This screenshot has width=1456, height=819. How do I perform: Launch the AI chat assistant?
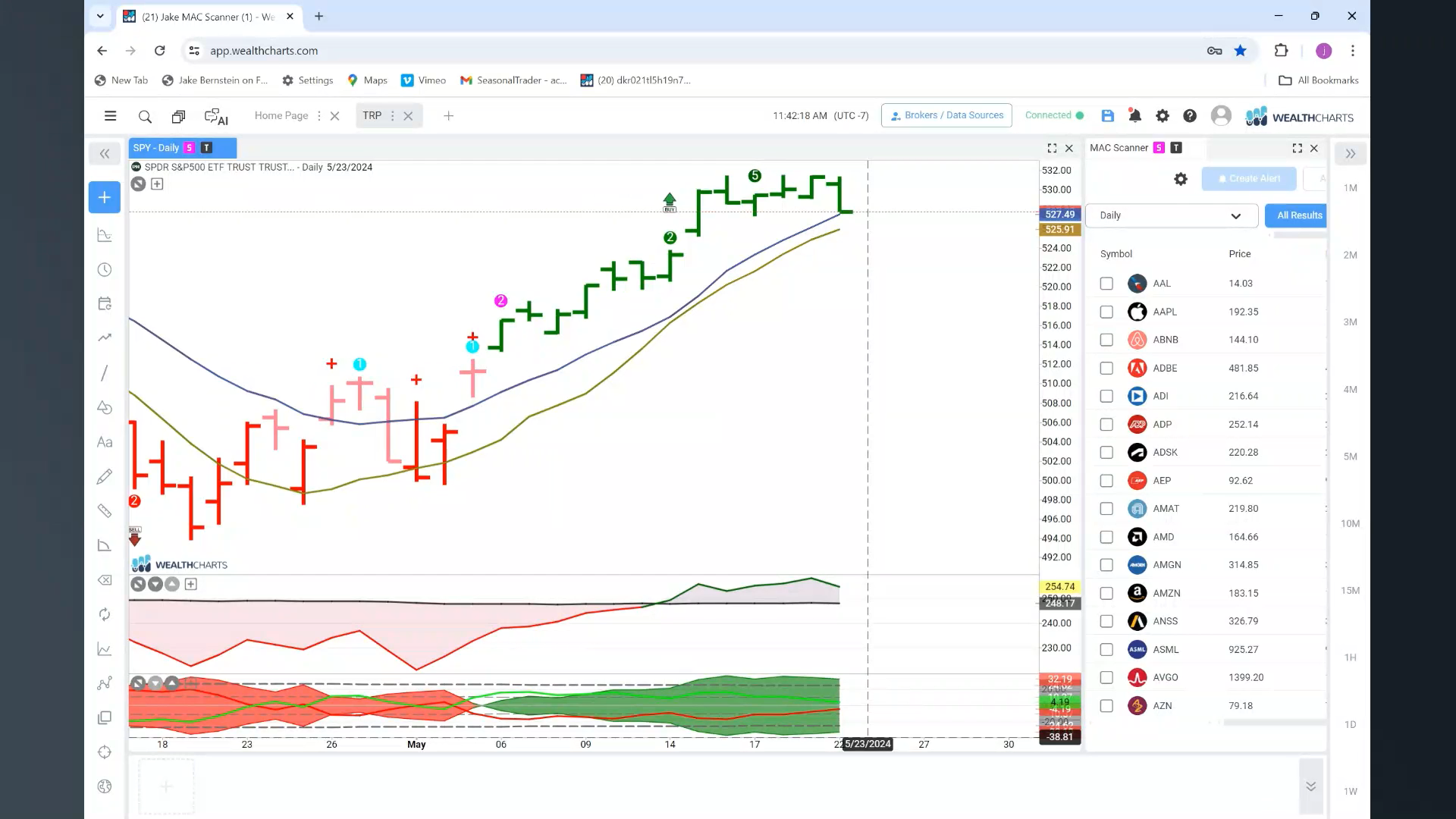[x=216, y=117]
